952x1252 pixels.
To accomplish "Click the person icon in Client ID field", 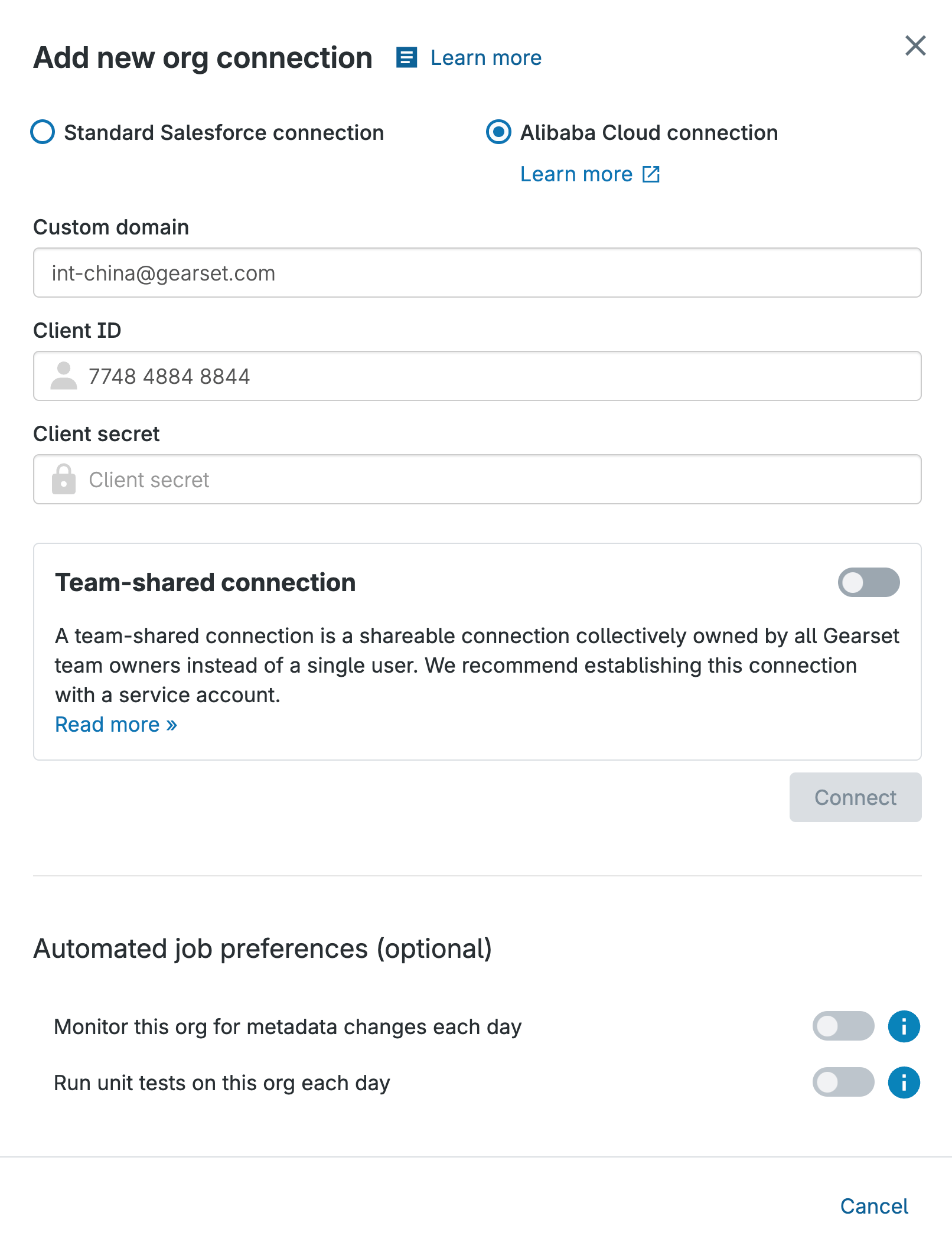I will [x=64, y=376].
